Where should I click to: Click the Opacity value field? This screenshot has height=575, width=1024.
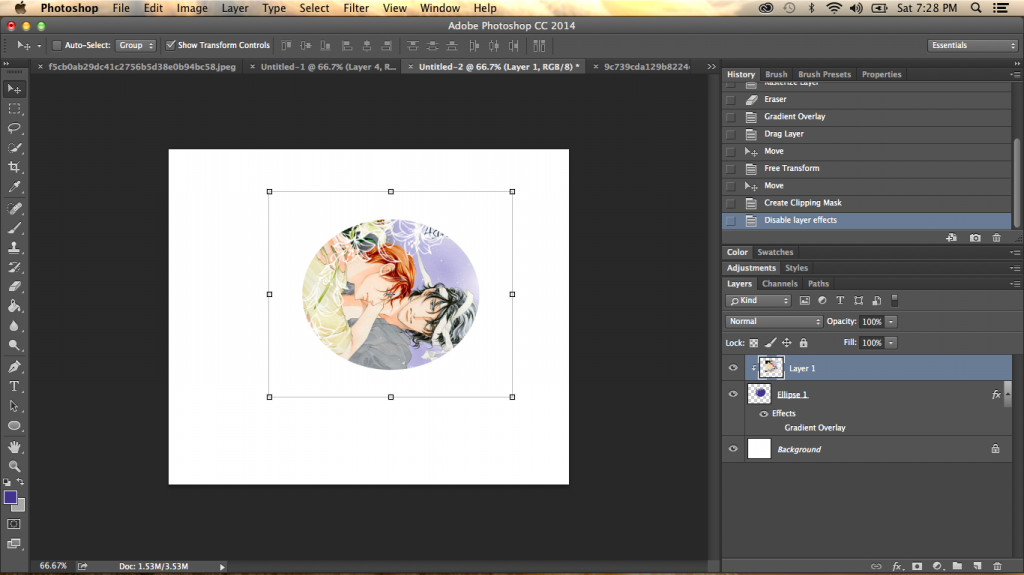pyautogui.click(x=871, y=321)
